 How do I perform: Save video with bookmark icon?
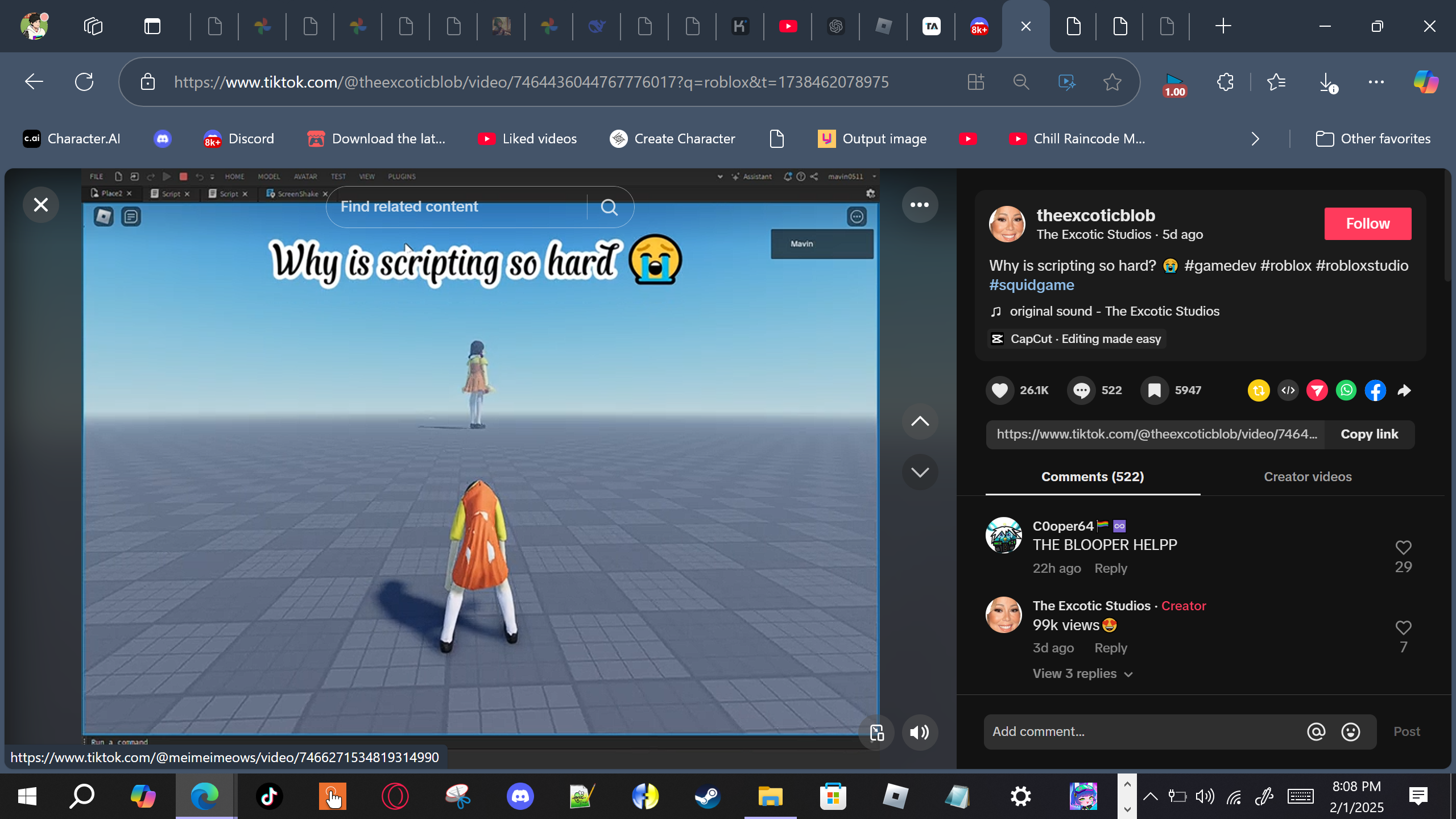coord(1154,390)
